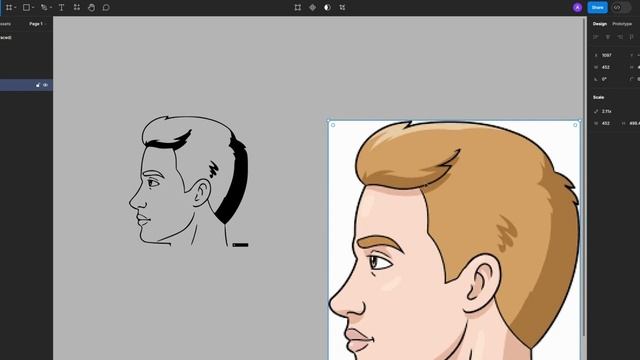This screenshot has width=640, height=360.
Task: Open the Assets tab in left panel
Action: (5, 24)
